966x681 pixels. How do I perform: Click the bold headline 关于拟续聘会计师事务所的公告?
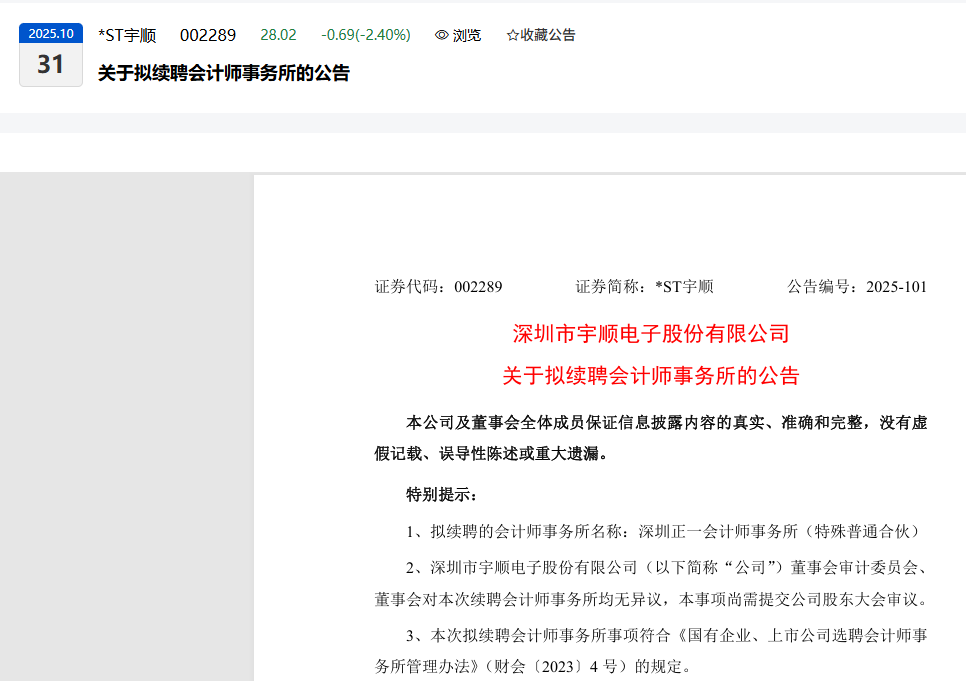[224, 73]
